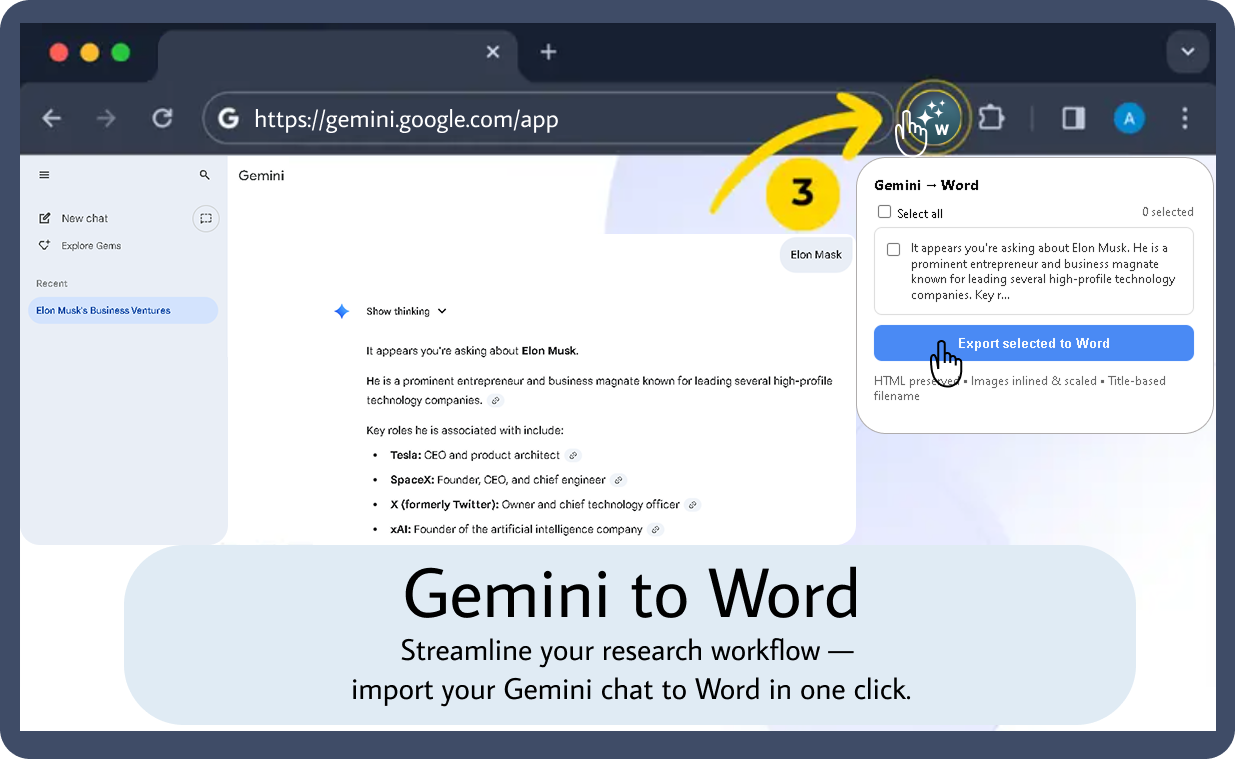
Task: Open the Gemini to Word extension icon
Action: pyautogui.click(x=934, y=118)
